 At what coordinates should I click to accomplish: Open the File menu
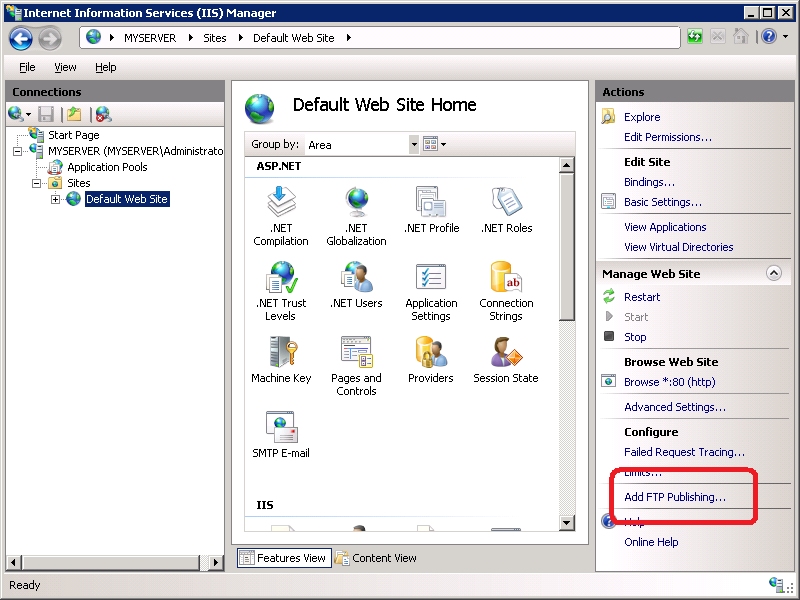coord(26,67)
